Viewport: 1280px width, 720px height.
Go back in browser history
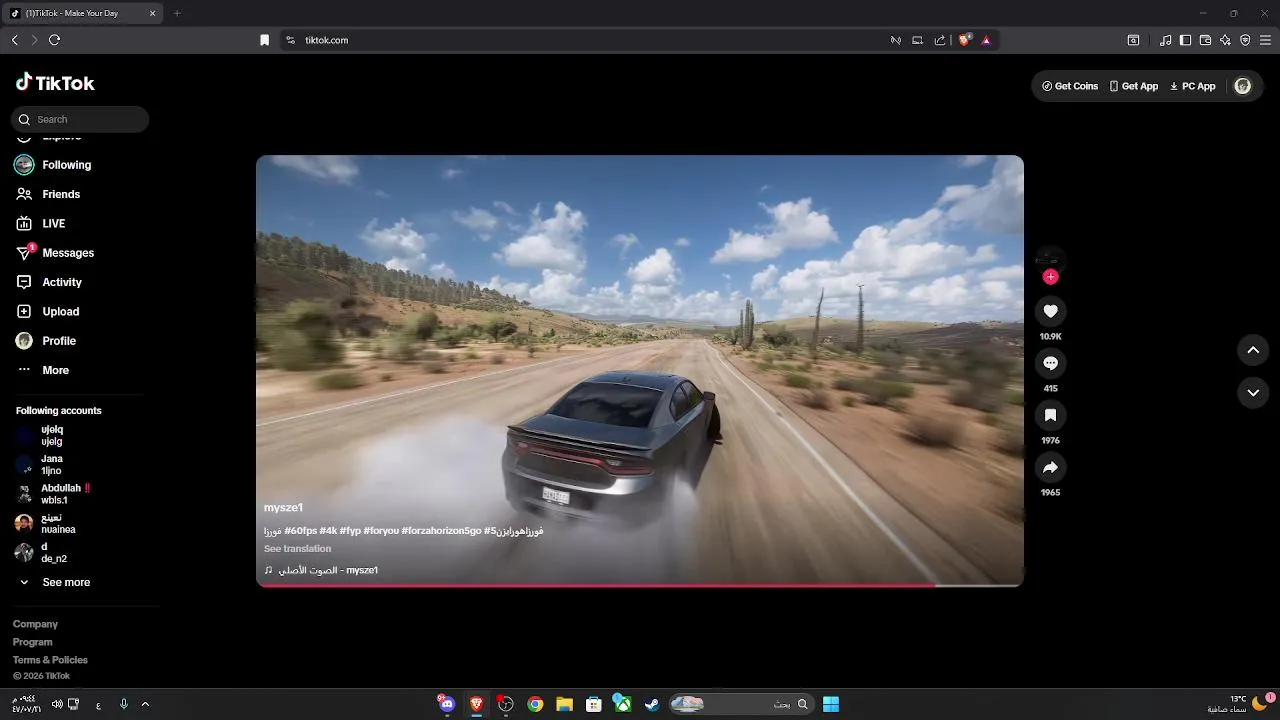(x=14, y=40)
